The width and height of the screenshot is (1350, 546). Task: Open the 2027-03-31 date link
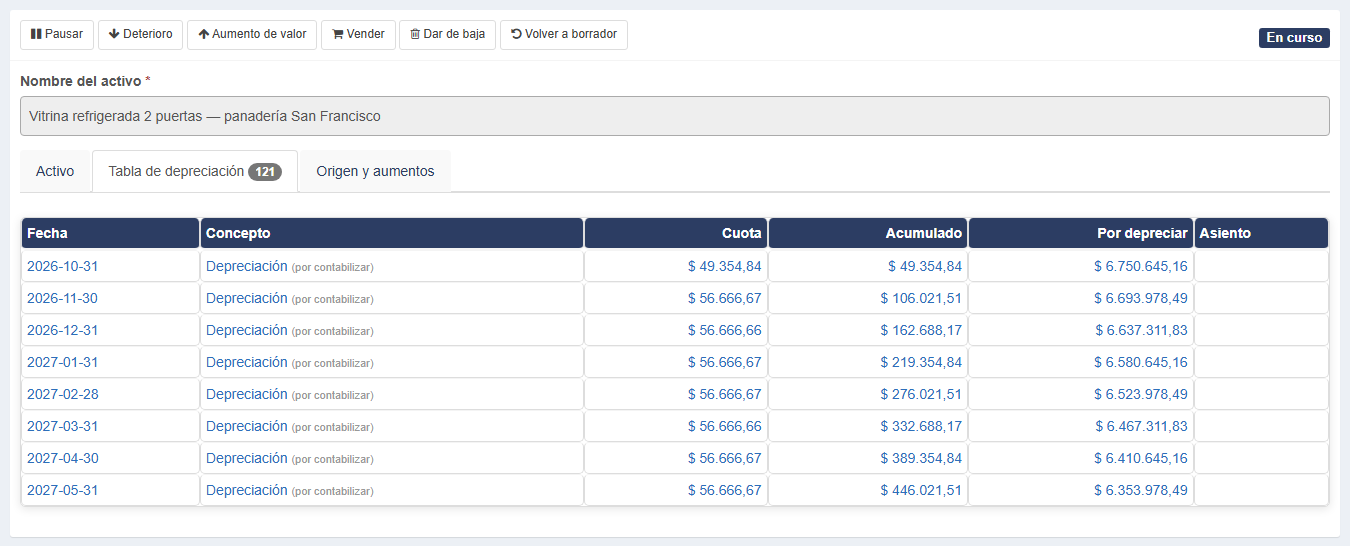coord(62,426)
